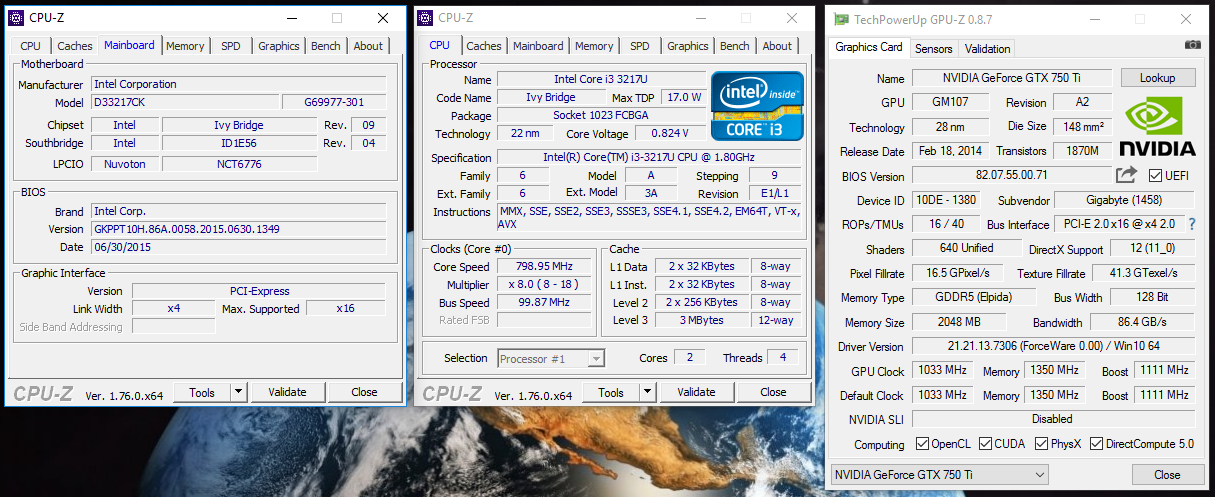The image size is (1215, 497).
Task: Click the CPU-Z Mainboard window title icon
Action: point(17,18)
